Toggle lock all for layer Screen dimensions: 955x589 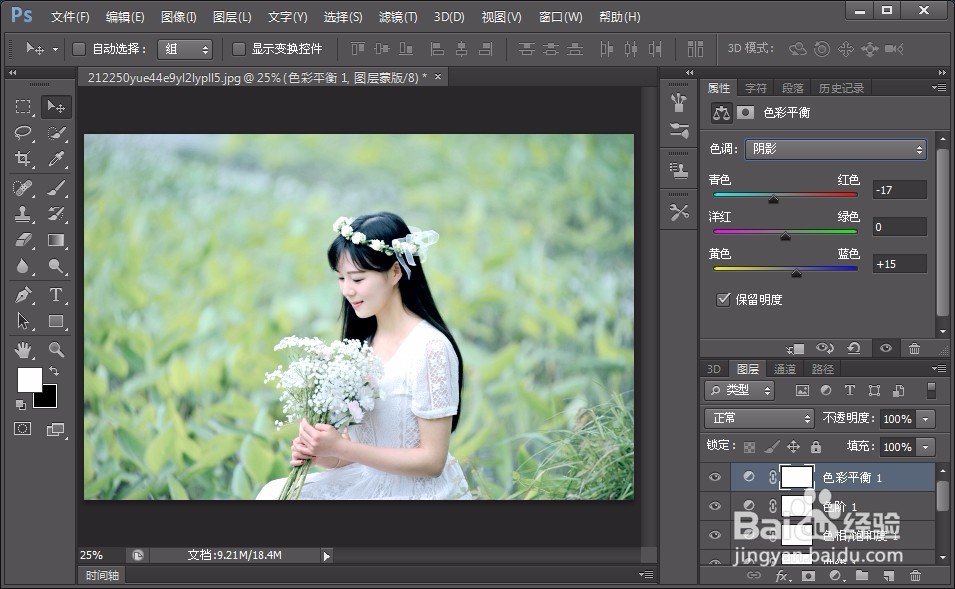(x=816, y=447)
